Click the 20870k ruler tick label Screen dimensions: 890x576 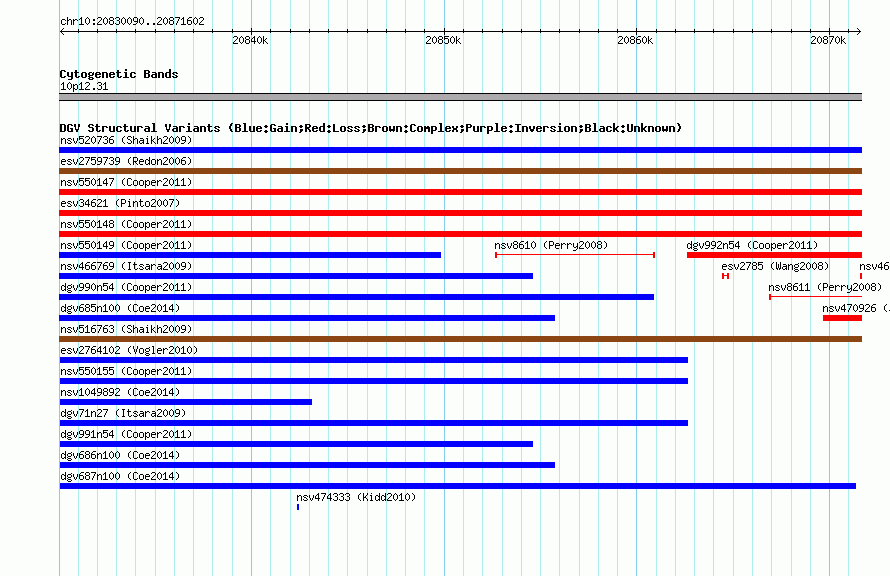coord(828,40)
